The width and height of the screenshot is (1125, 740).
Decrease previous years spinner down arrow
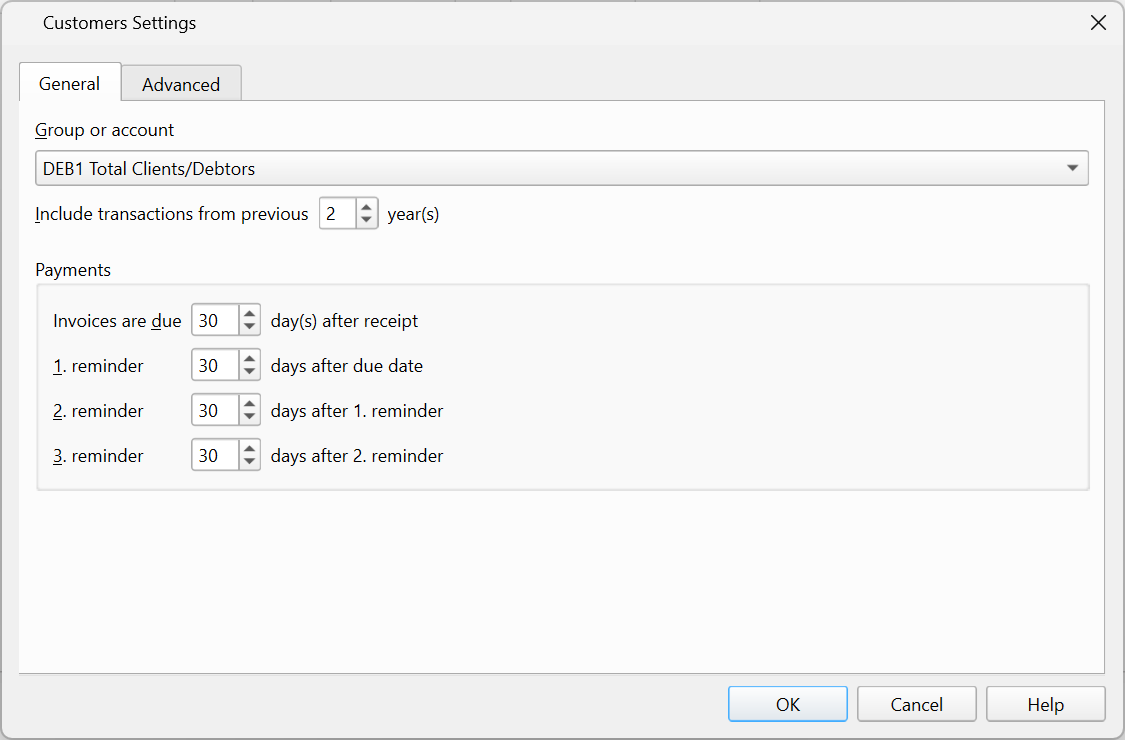366,221
